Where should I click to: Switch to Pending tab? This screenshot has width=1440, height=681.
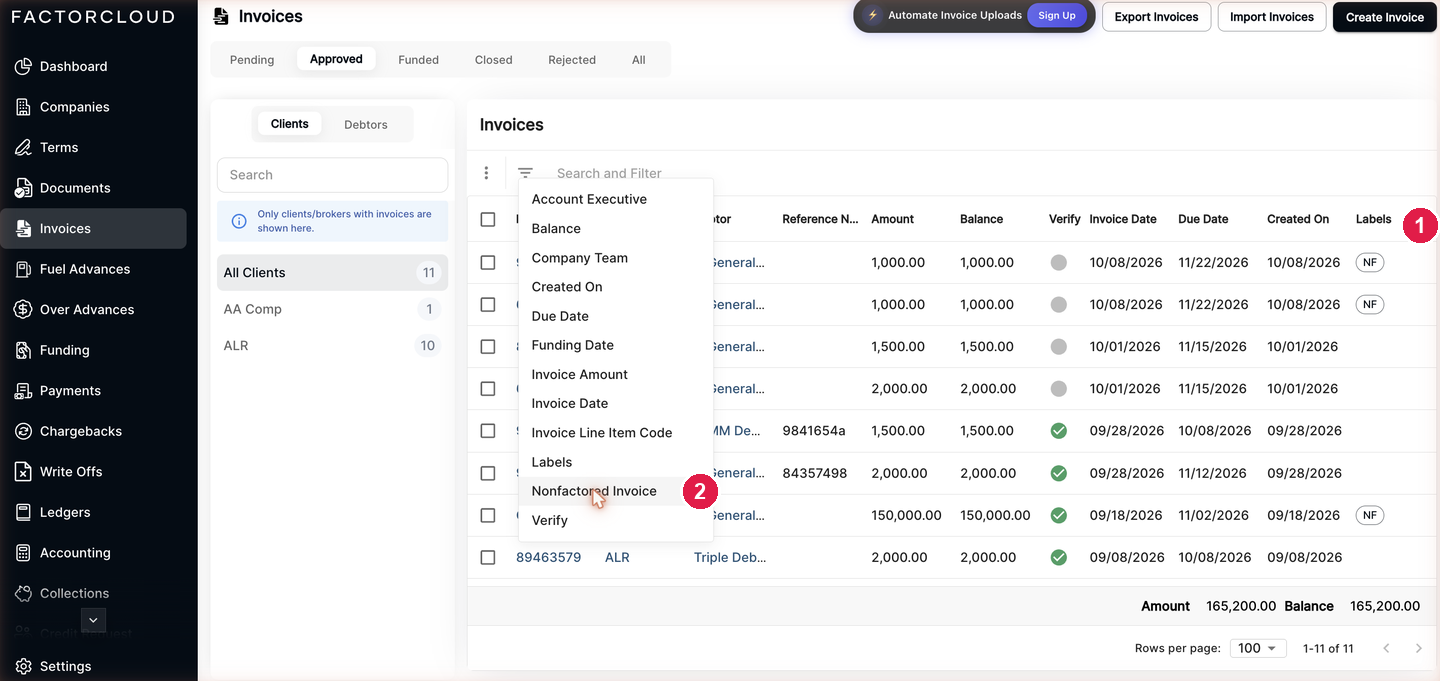point(252,59)
